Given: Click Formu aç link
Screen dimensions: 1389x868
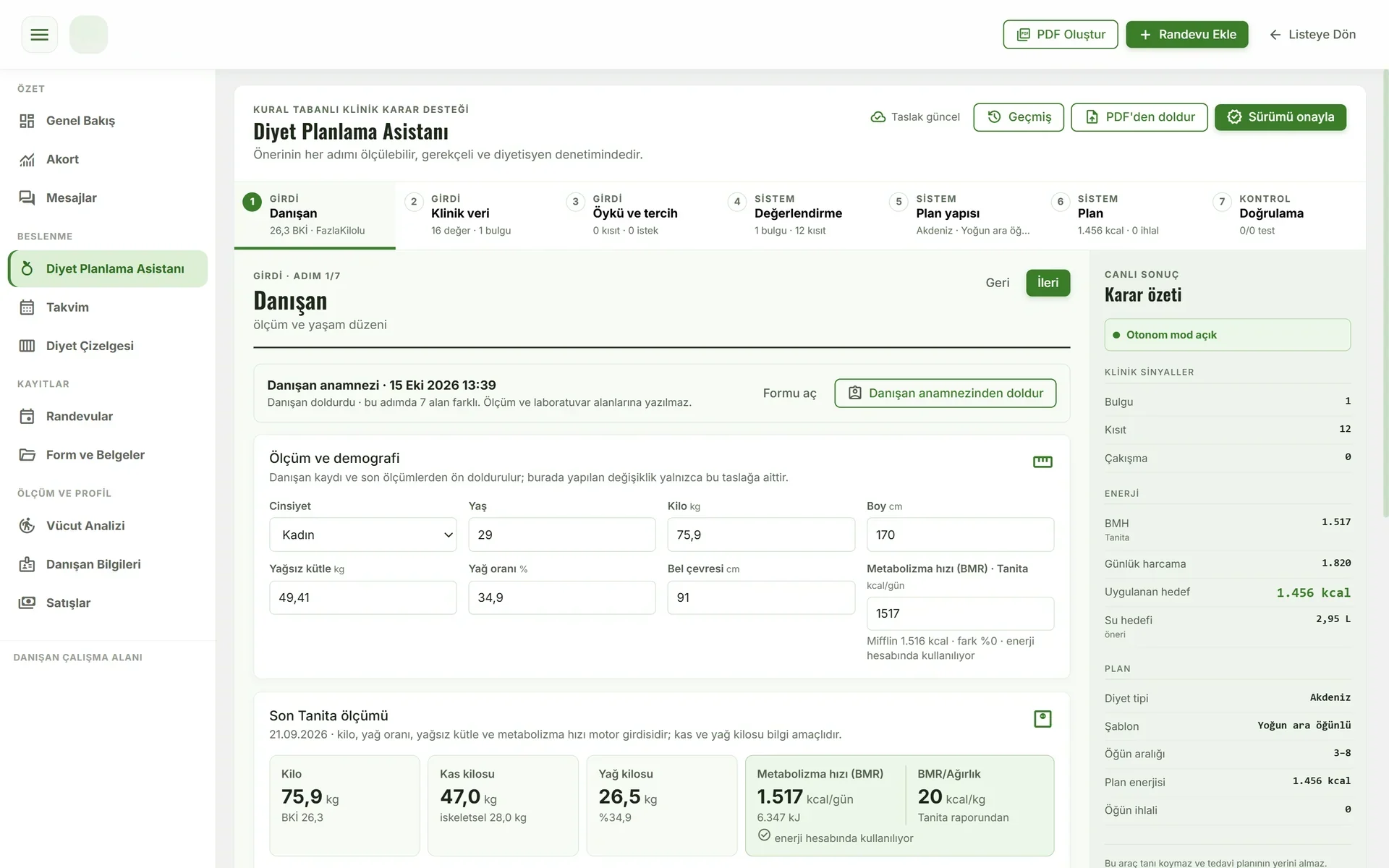Looking at the screenshot, I should [x=789, y=393].
